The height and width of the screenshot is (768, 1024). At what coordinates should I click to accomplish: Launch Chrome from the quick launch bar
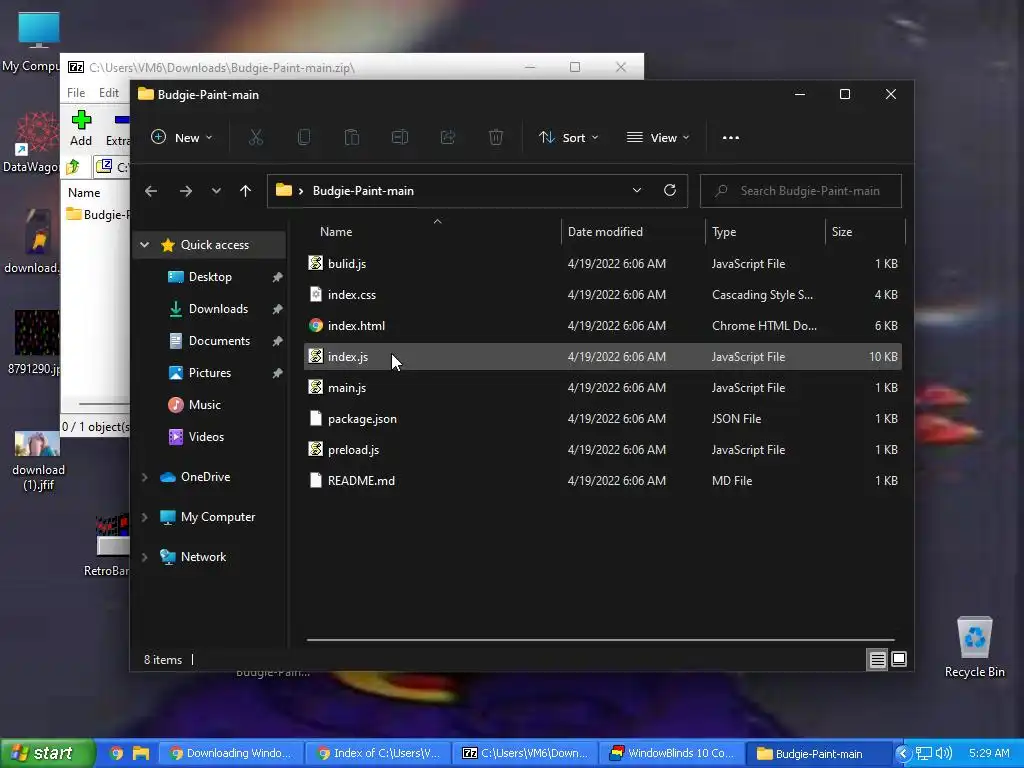[116, 753]
